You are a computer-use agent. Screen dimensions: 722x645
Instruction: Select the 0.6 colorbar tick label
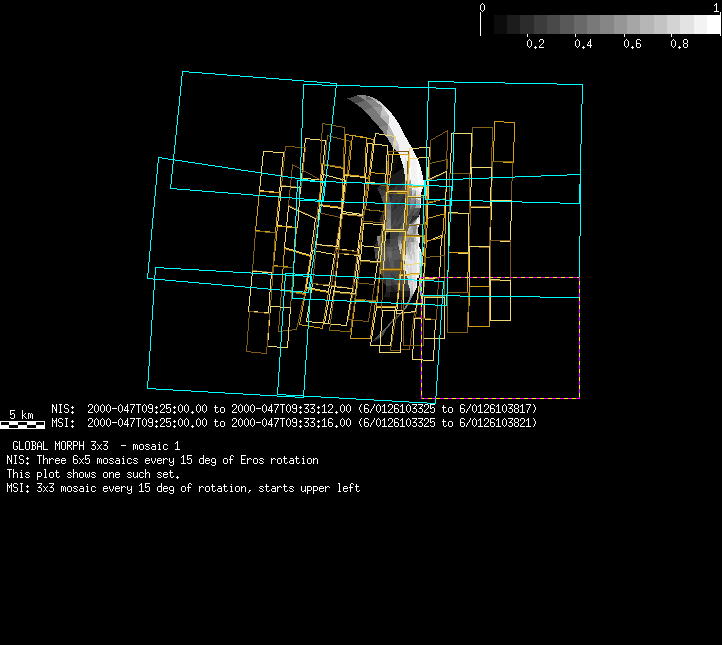tap(632, 44)
